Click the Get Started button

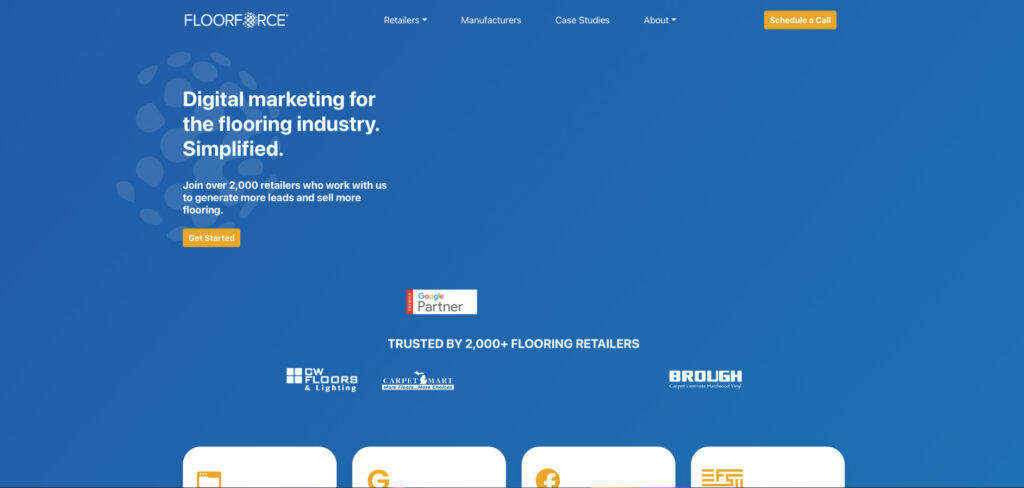click(212, 238)
